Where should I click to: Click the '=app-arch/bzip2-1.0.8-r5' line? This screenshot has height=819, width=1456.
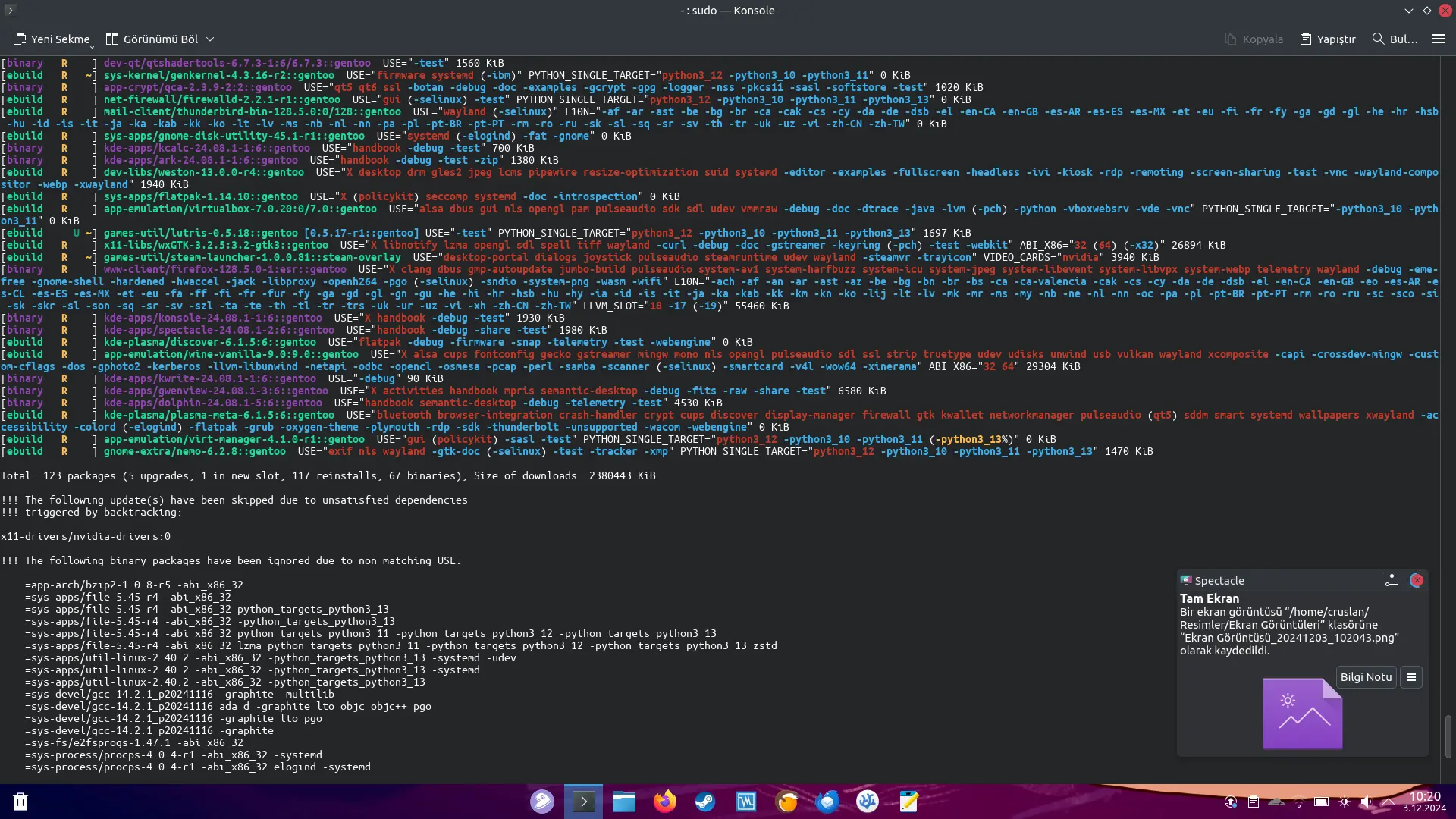134,585
